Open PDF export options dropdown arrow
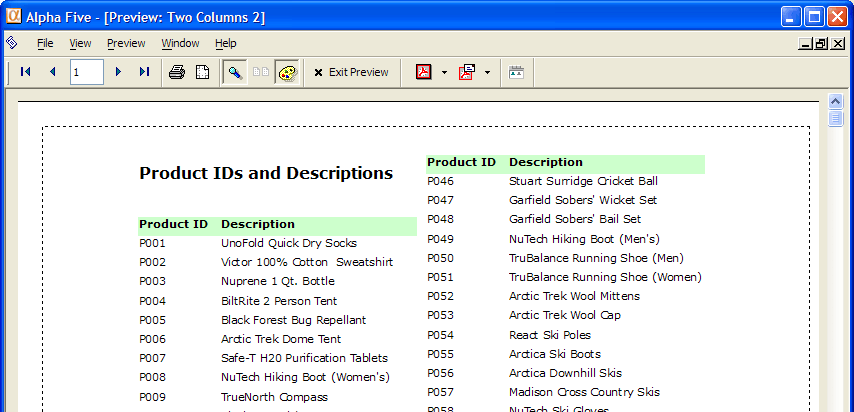This screenshot has height=412, width=854. click(x=444, y=72)
